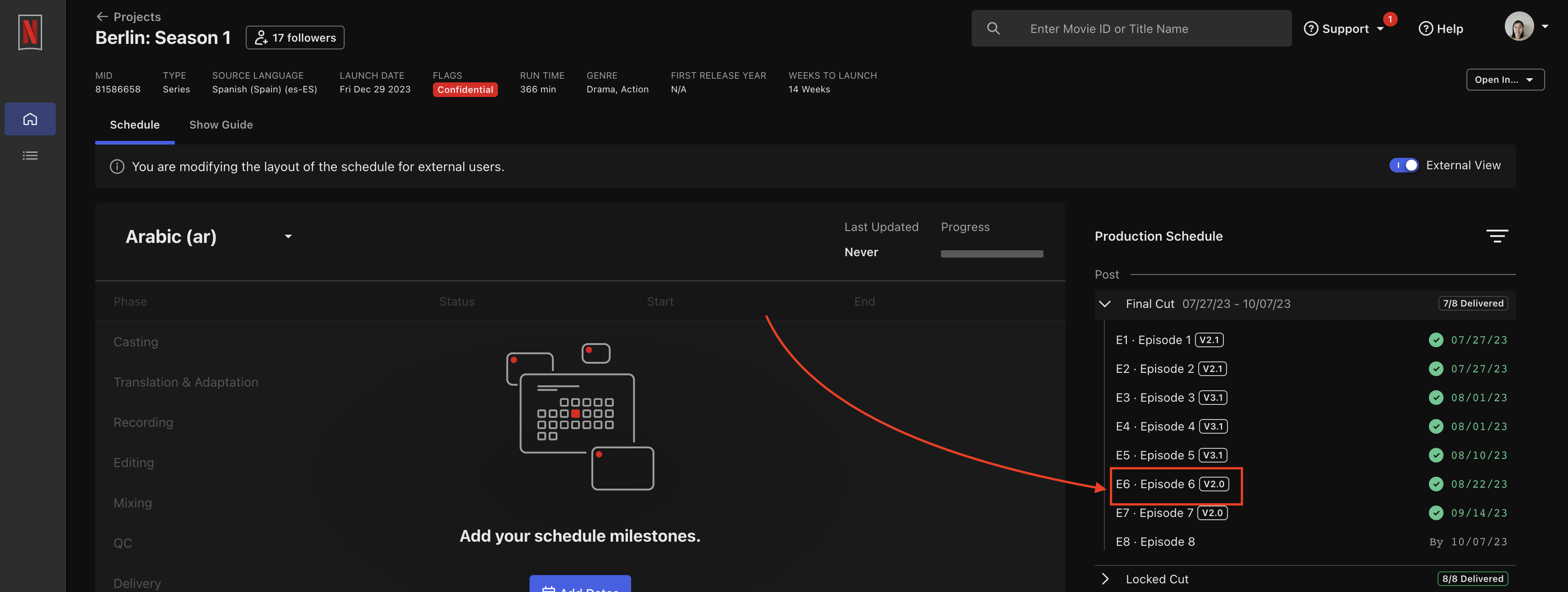Click the Translation & Adaptation phase
The image size is (1568, 592).
click(186, 382)
